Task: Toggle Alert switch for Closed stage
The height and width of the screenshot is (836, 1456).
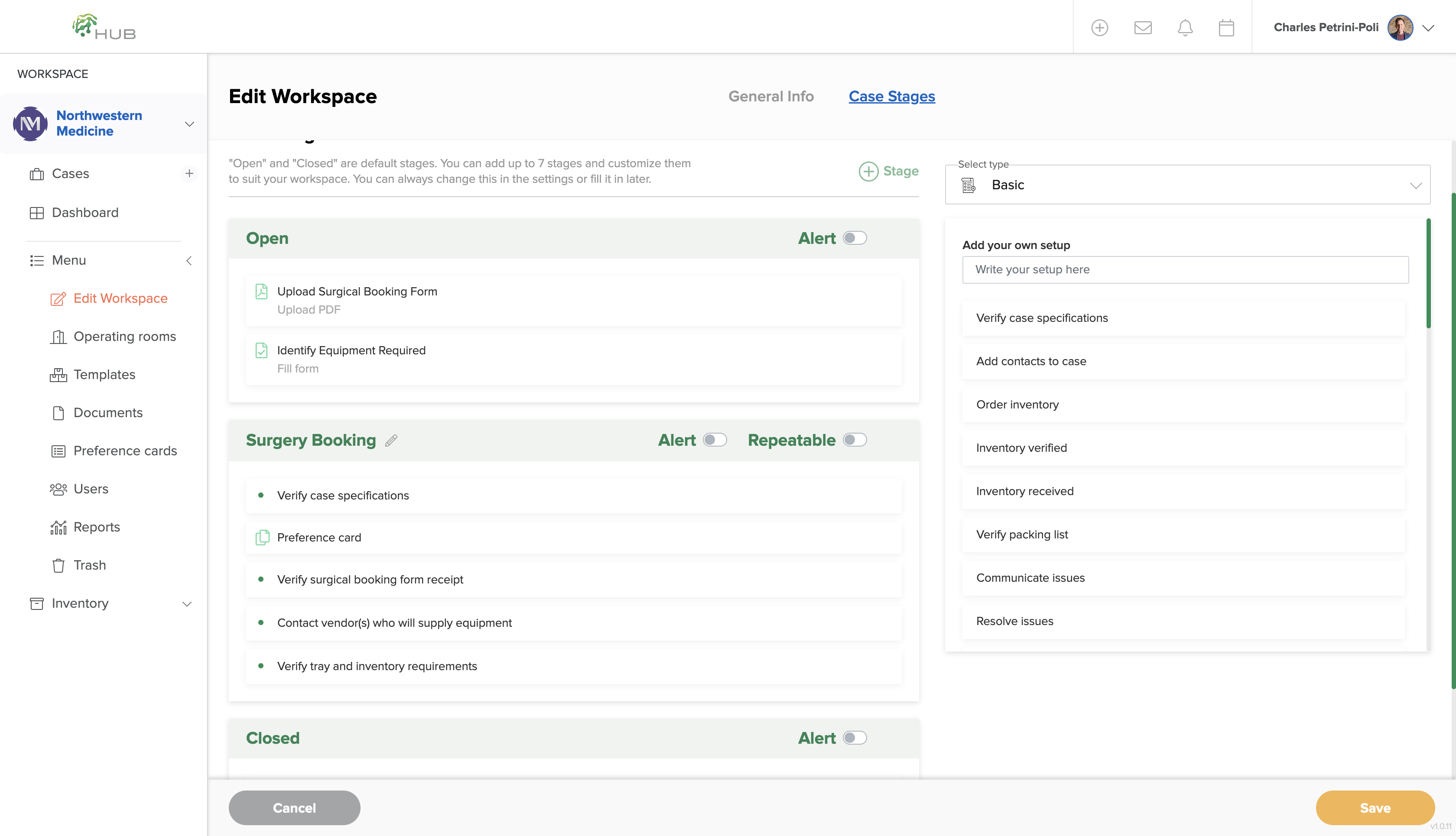Action: pos(855,738)
